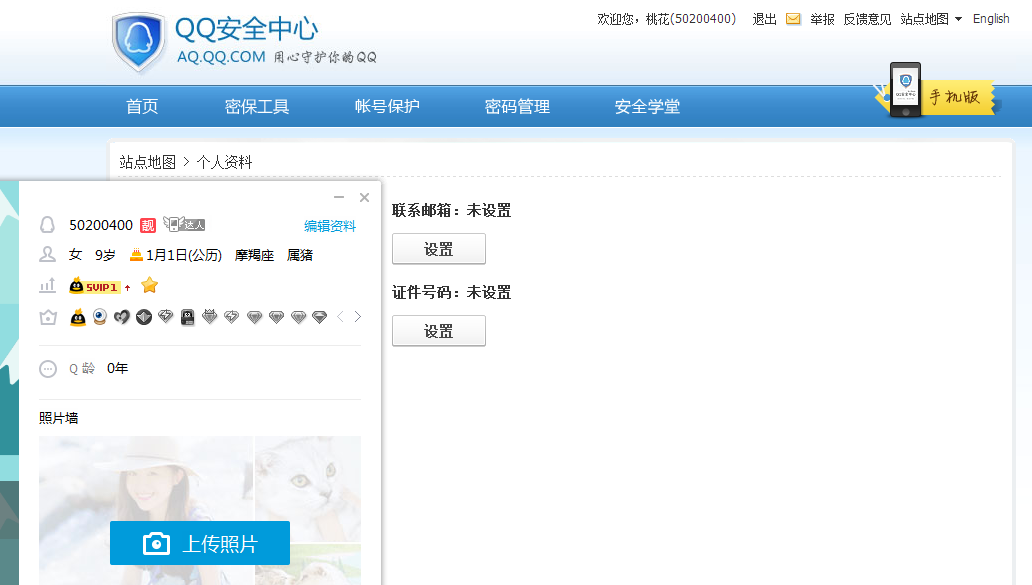Expand the 站点地图 dropdown arrow in header
The image size is (1032, 585).
pyautogui.click(x=958, y=19)
